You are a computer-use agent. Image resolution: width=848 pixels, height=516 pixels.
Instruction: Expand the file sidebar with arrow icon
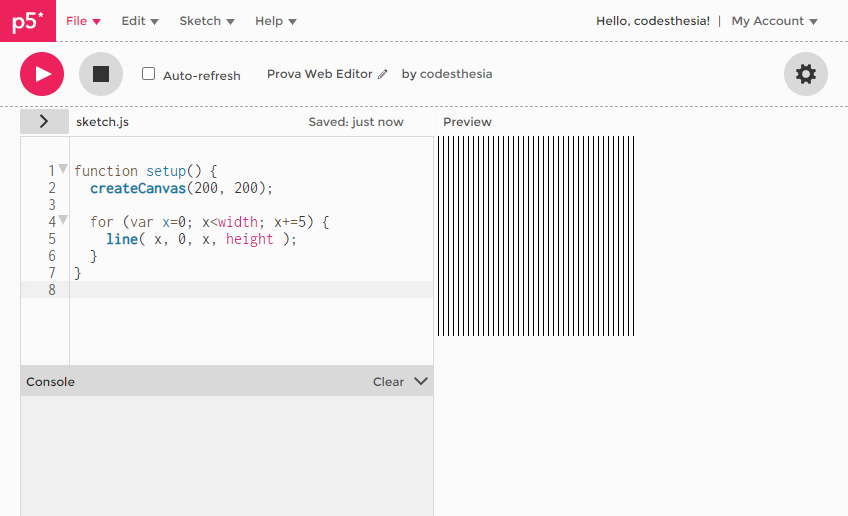[44, 121]
